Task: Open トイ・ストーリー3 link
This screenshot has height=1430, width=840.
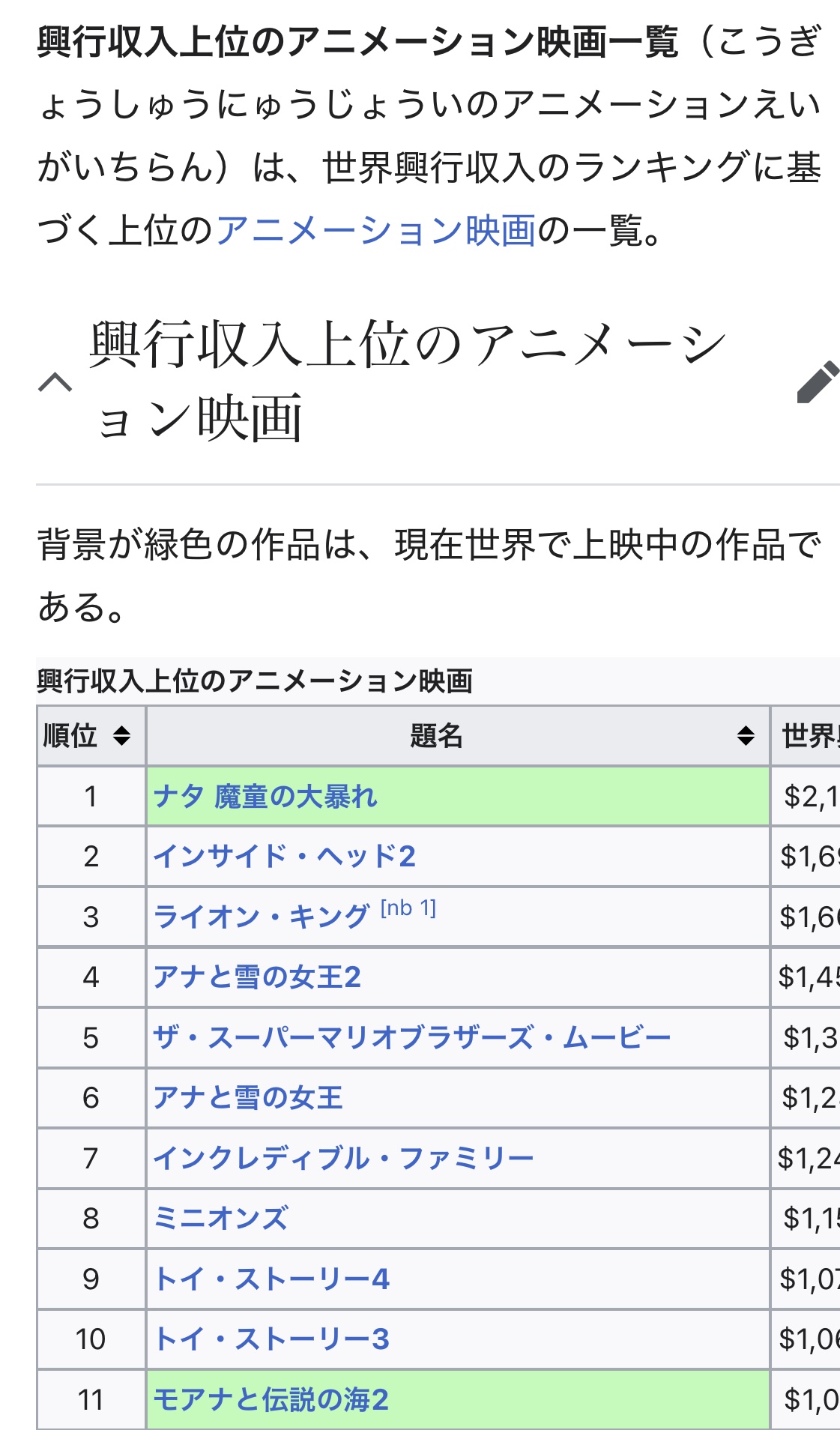Action: pyautogui.click(x=271, y=1339)
